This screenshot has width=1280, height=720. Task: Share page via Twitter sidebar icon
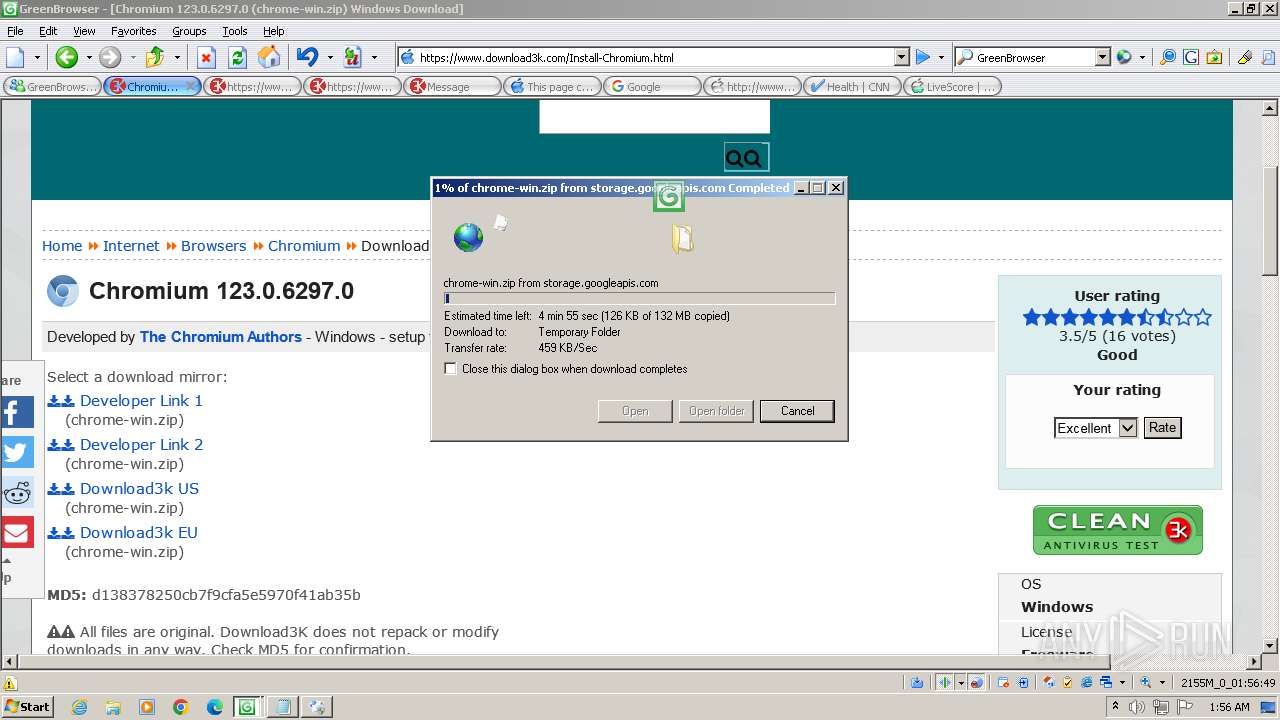point(17,452)
